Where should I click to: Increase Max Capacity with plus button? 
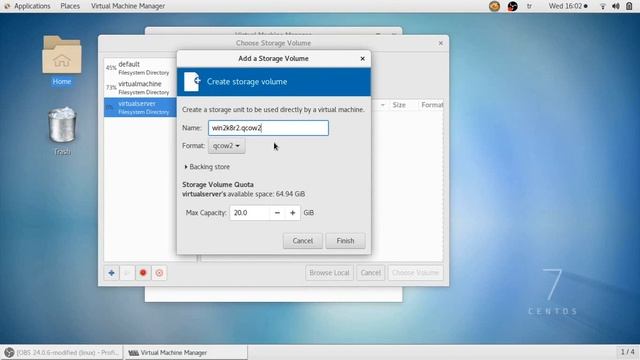click(x=293, y=213)
